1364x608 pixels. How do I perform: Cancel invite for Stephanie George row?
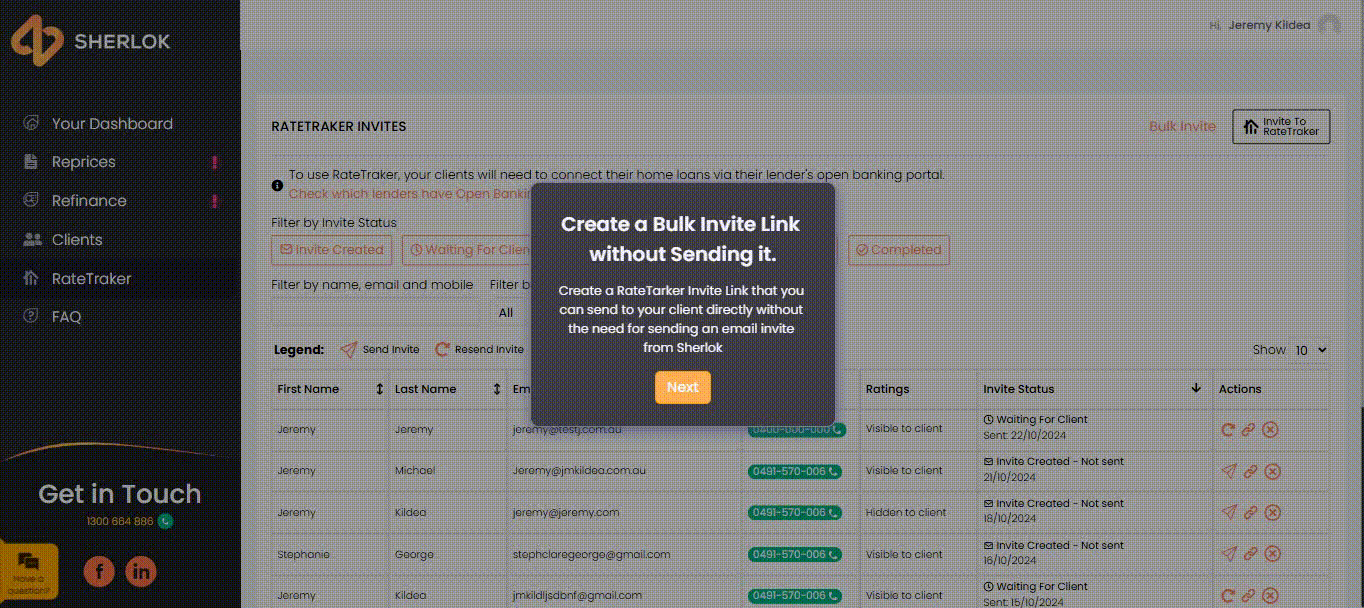coord(1271,554)
